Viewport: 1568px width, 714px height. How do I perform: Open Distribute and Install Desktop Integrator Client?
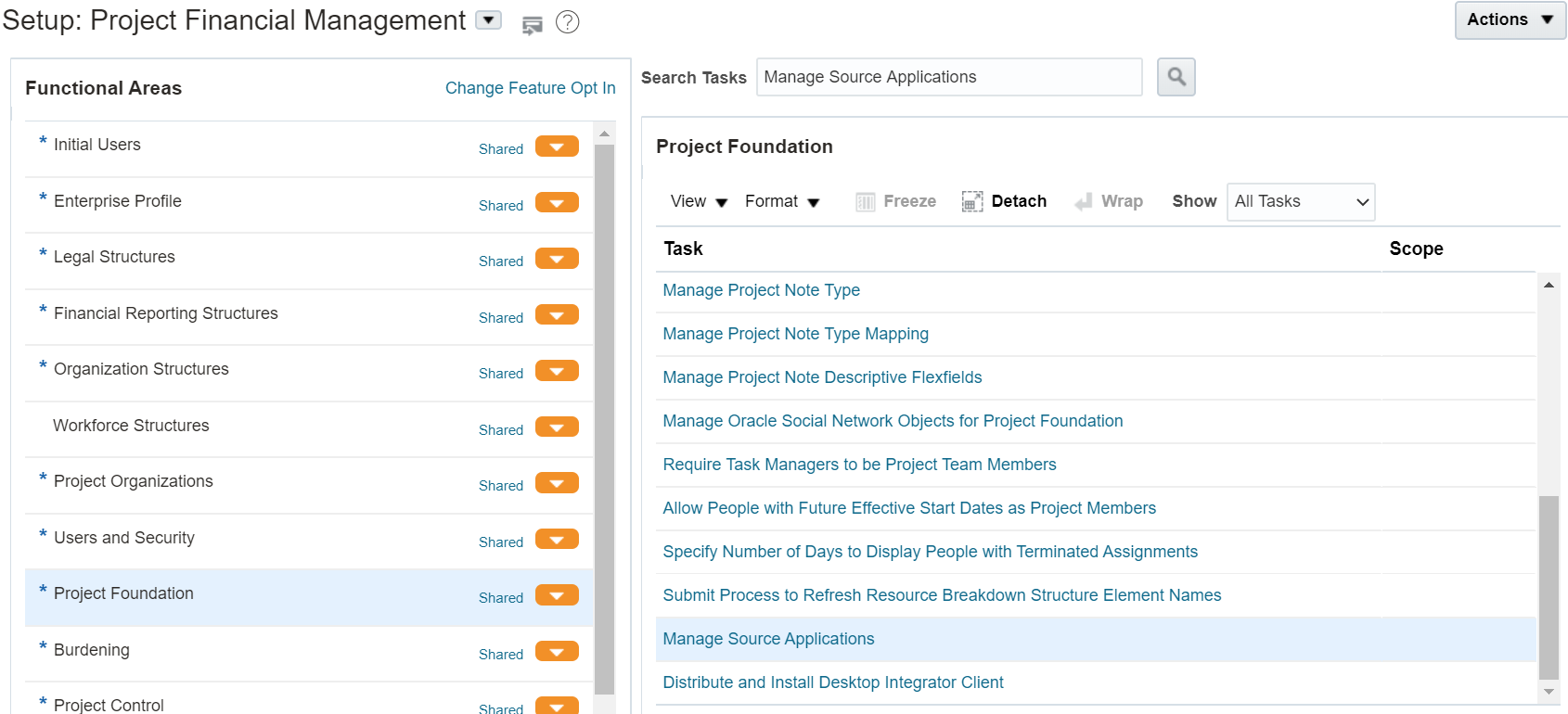[x=833, y=682]
